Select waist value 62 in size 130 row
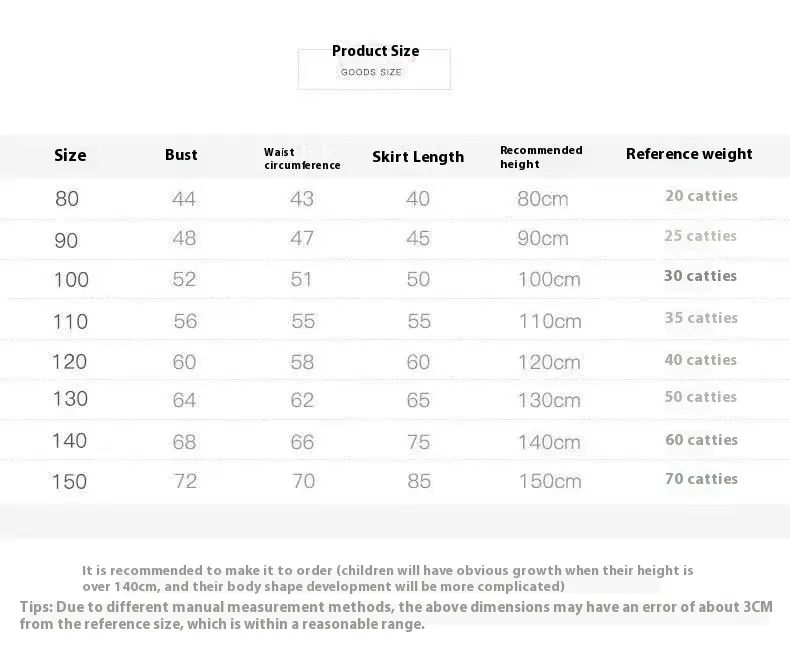Viewport: 790px width, 667px height. click(302, 400)
